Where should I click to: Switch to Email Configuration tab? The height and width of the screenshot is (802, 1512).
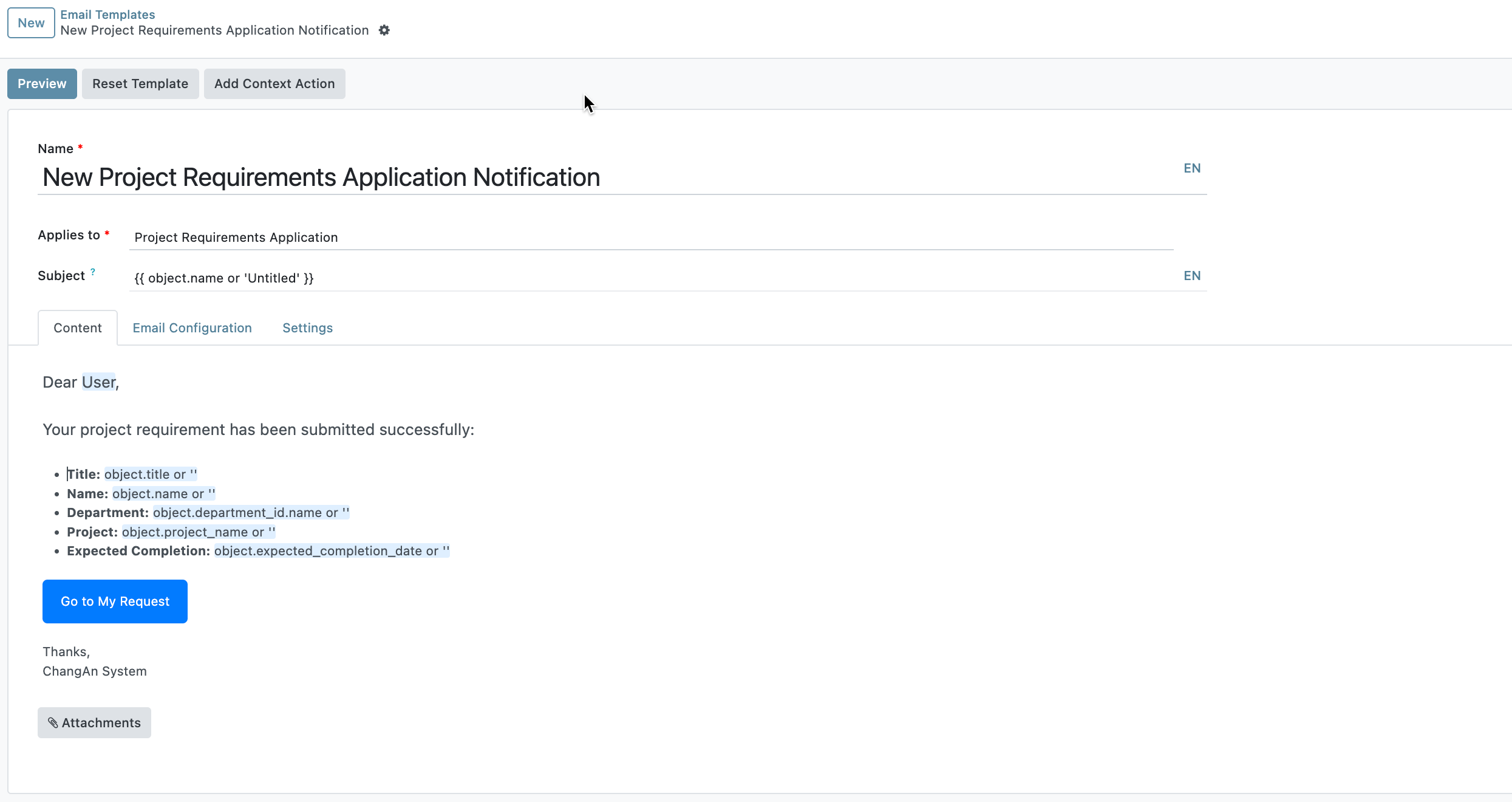(192, 328)
